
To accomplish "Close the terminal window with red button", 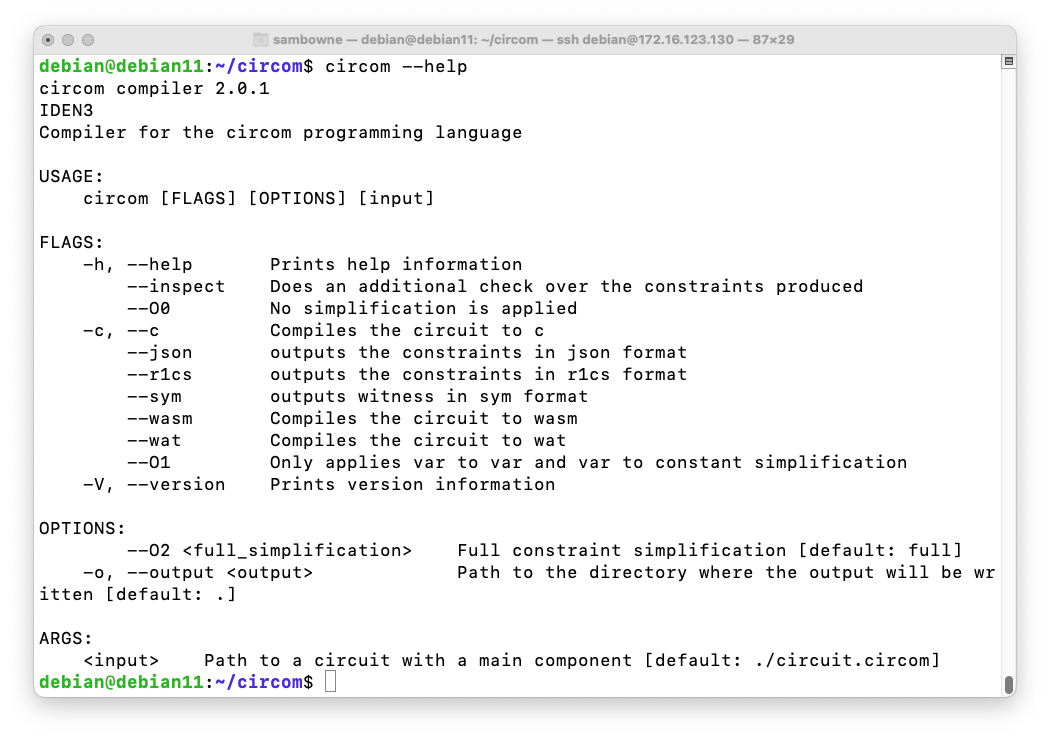I will (48, 40).
